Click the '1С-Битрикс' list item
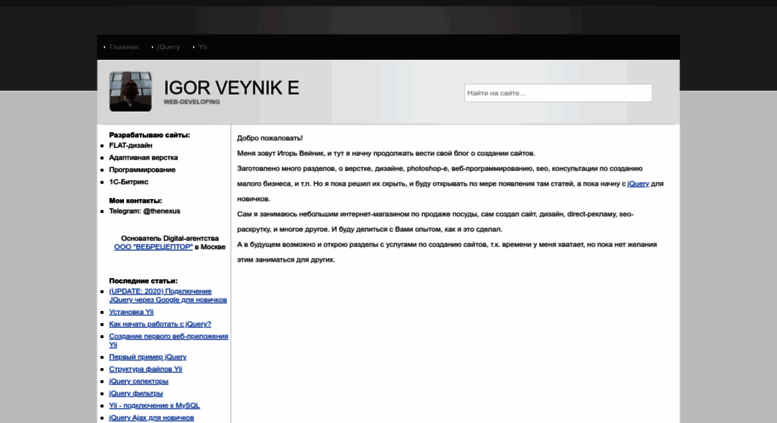This screenshot has height=423, width=777. tap(128, 182)
